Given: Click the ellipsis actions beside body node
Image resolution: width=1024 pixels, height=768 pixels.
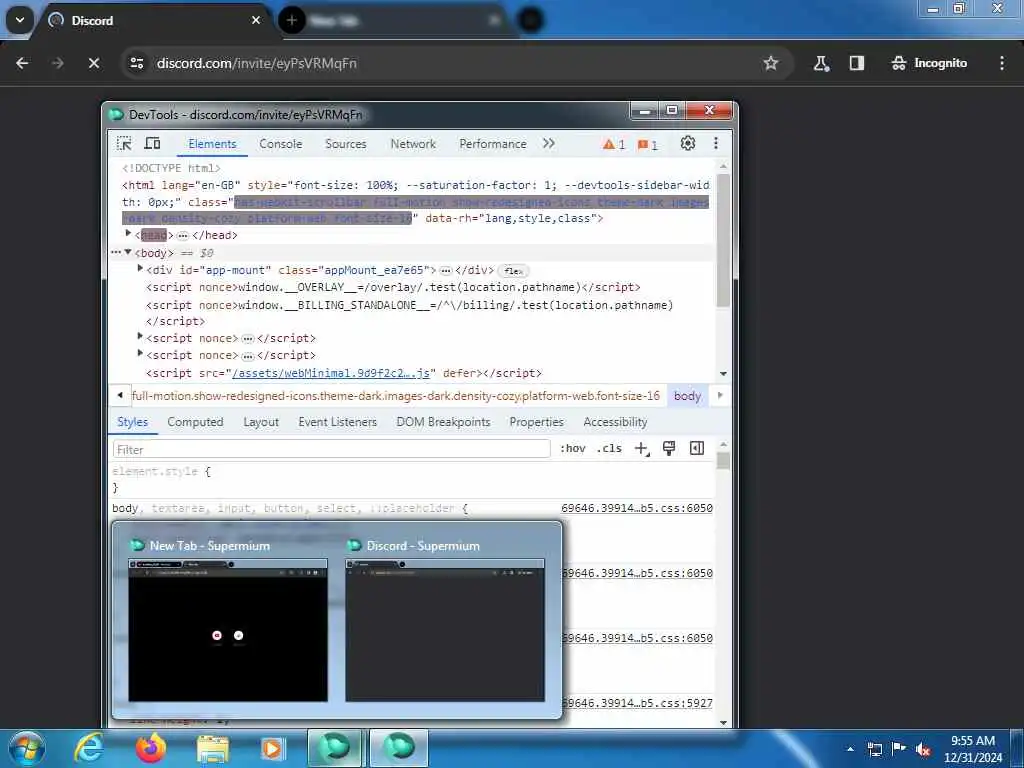Looking at the screenshot, I should 116,252.
